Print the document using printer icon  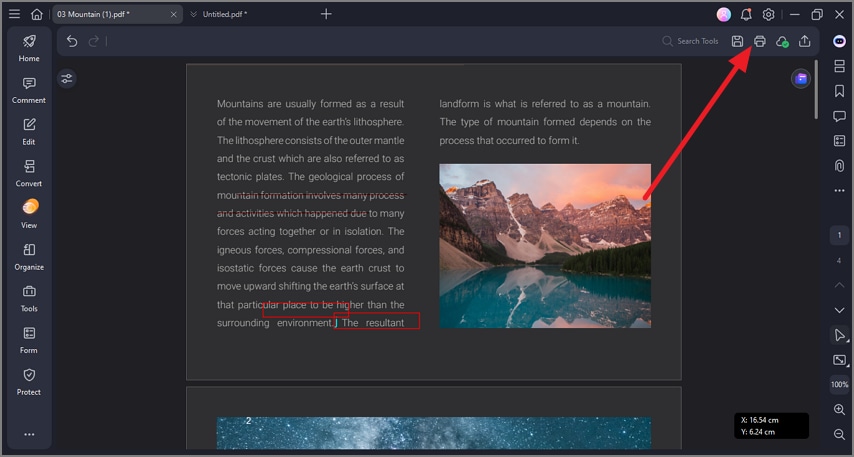[x=760, y=41]
